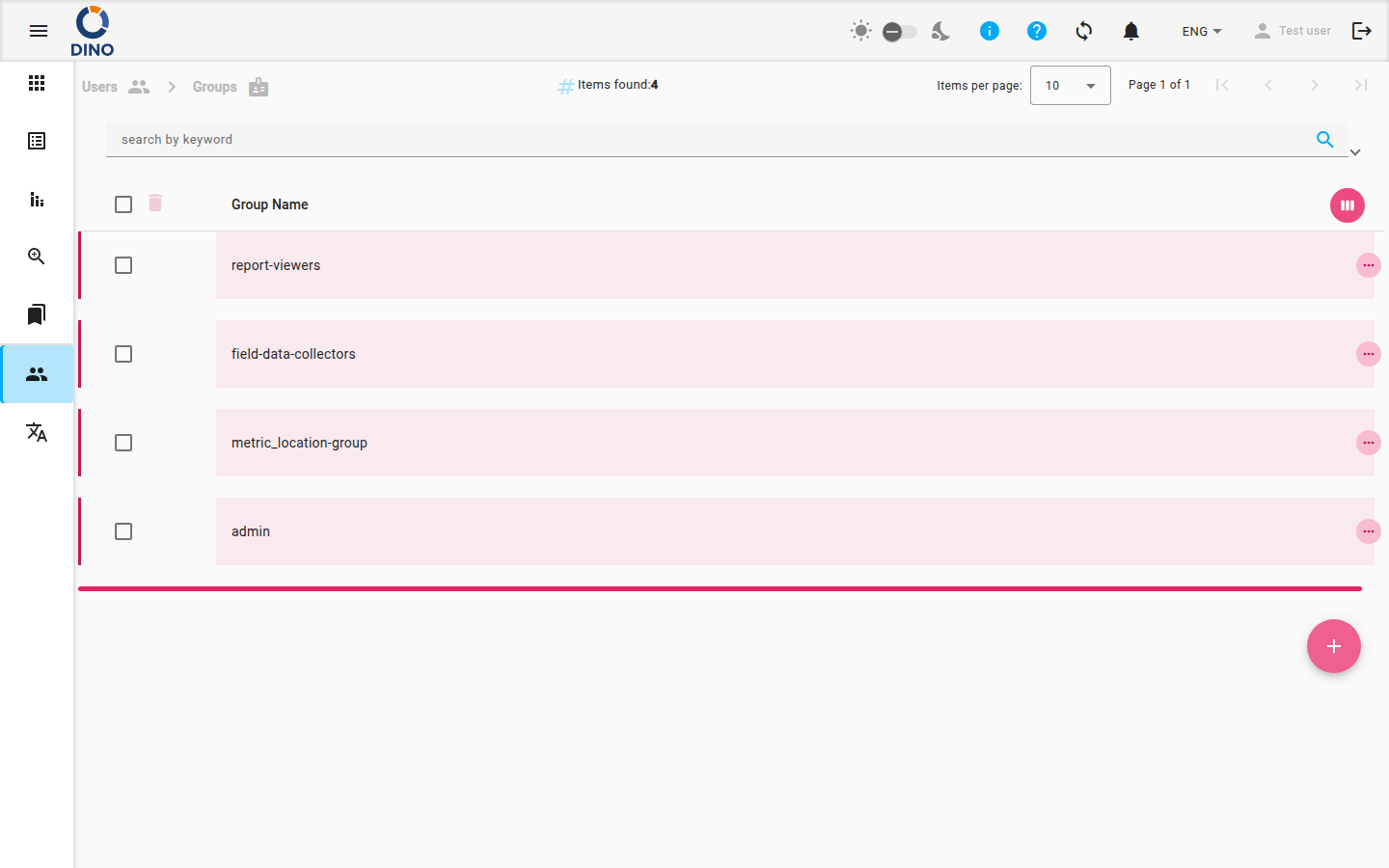Open the help question-mark icon

(1037, 31)
